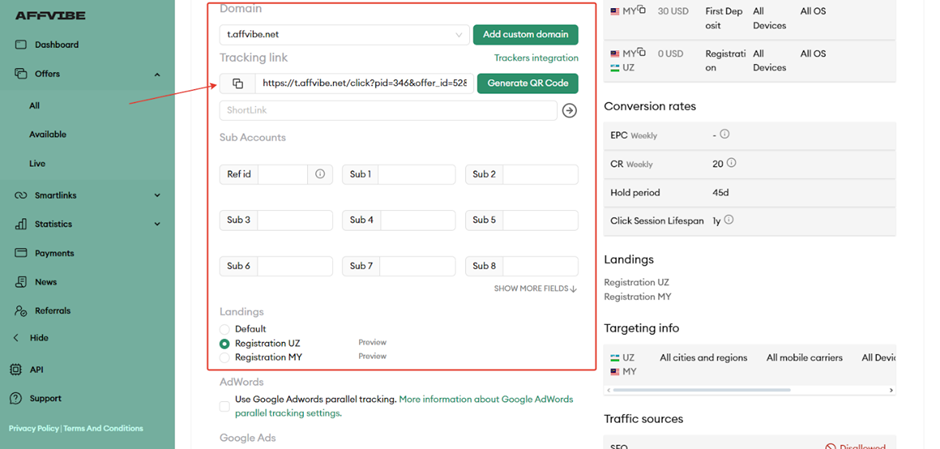The height and width of the screenshot is (449, 940).
Task: Click the Targeting info horizontal scrollbar
Action: coord(700,390)
